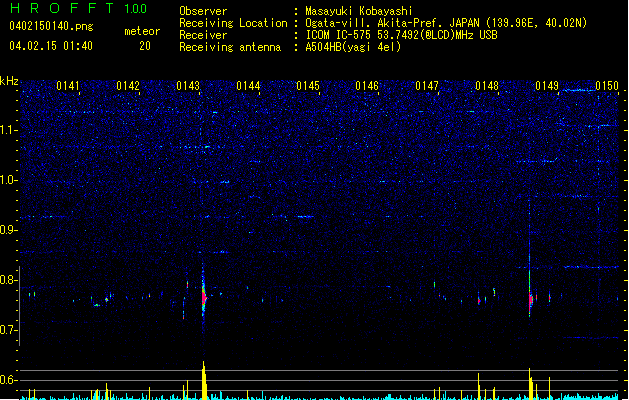This screenshot has width=629, height=400.
Task: Click the strong meteor echo after 0143
Action: coord(204,296)
